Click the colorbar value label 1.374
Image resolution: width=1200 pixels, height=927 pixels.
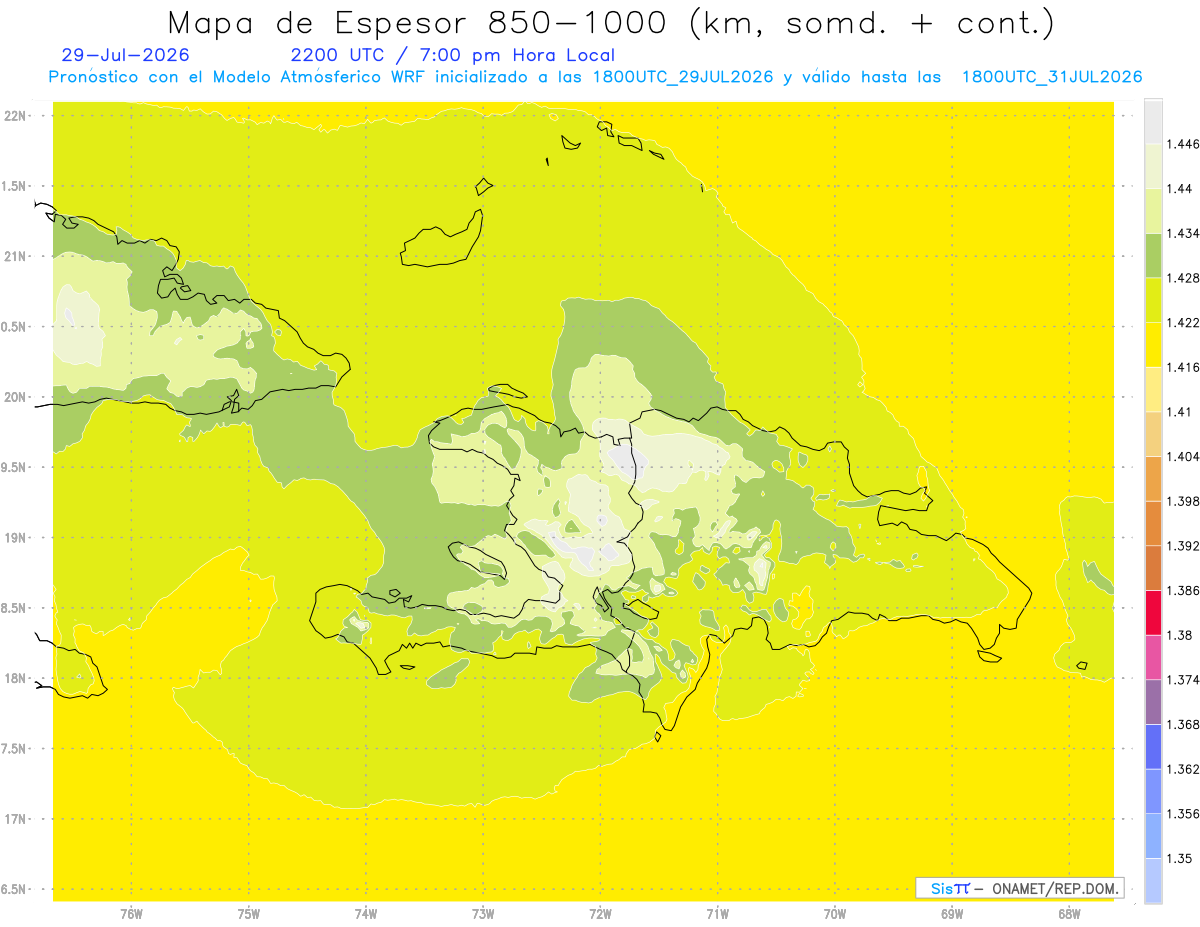pos(1183,680)
